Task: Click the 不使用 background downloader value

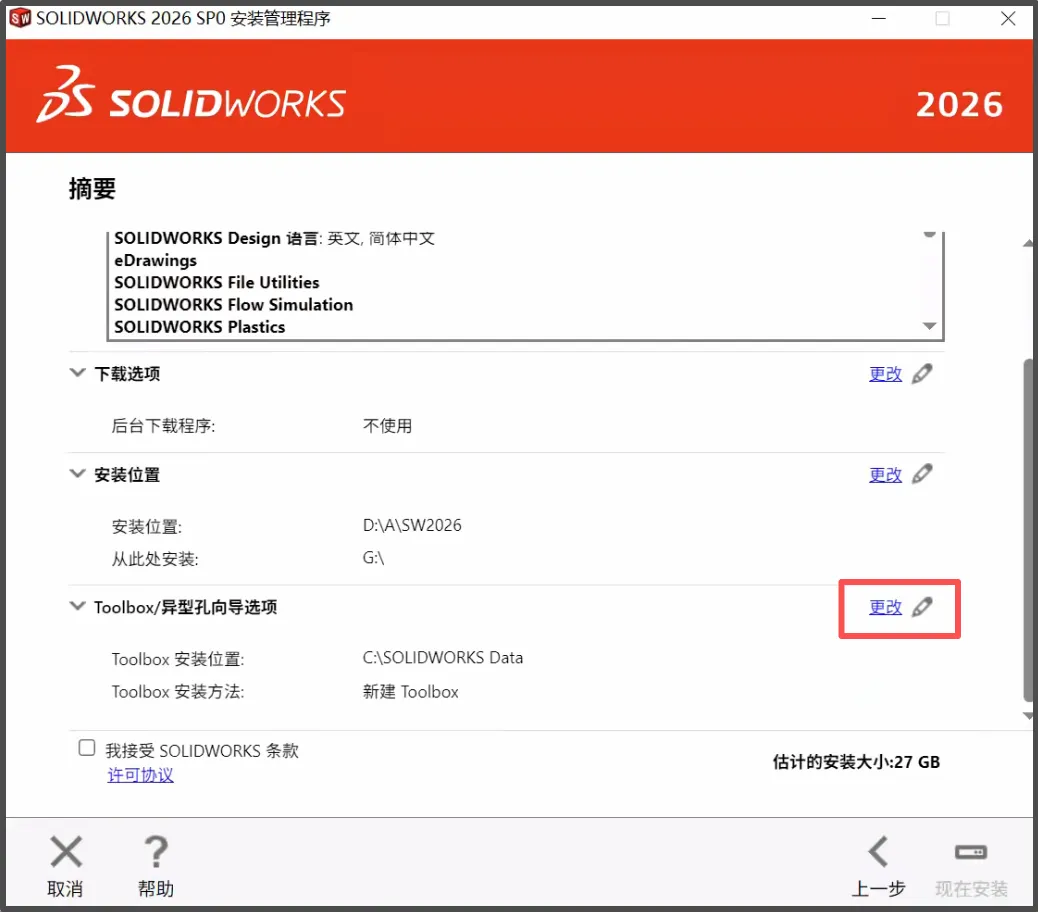Action: pyautogui.click(x=387, y=426)
